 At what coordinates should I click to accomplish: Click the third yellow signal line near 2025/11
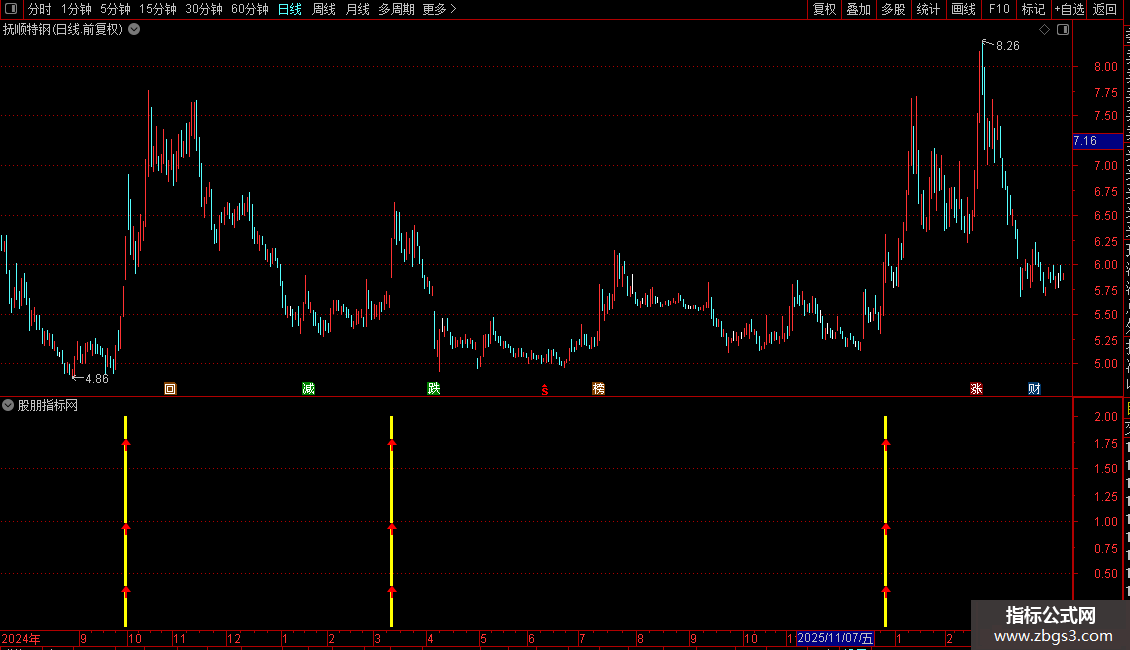click(x=885, y=521)
